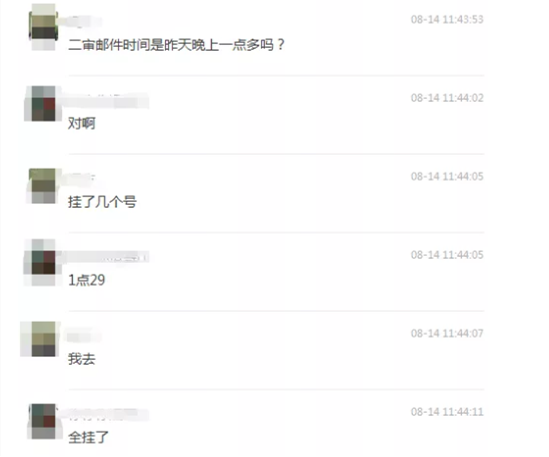Click timestamp 08-14 11:44:11

tap(447, 411)
